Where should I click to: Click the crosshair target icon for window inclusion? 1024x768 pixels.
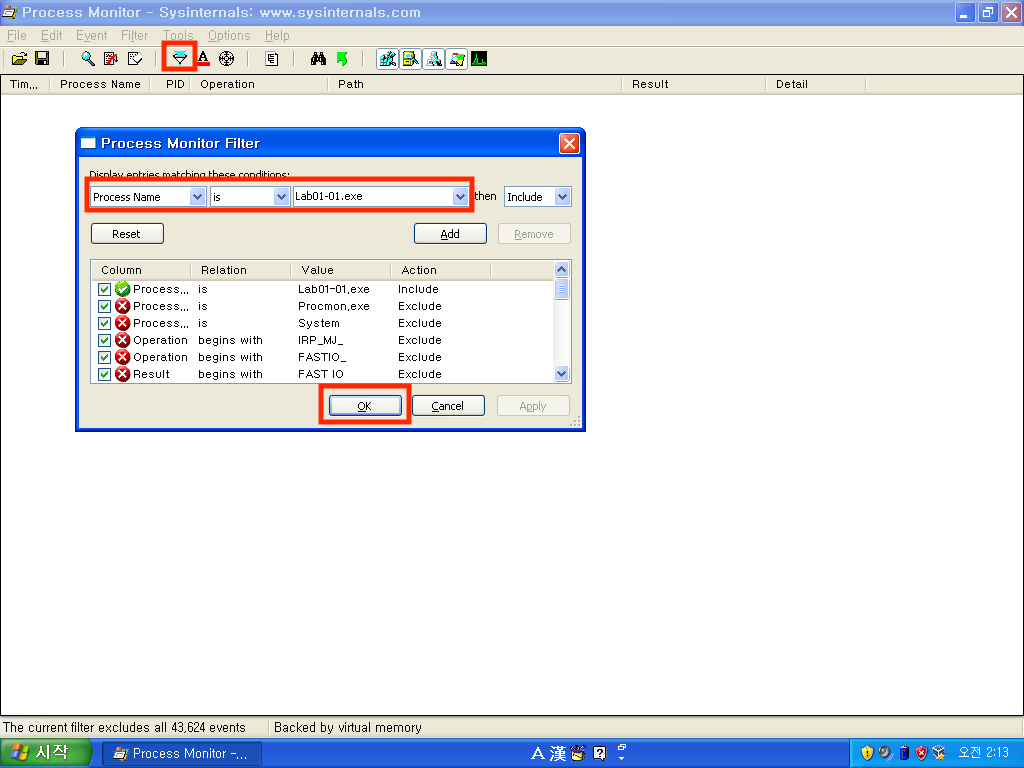[227, 59]
